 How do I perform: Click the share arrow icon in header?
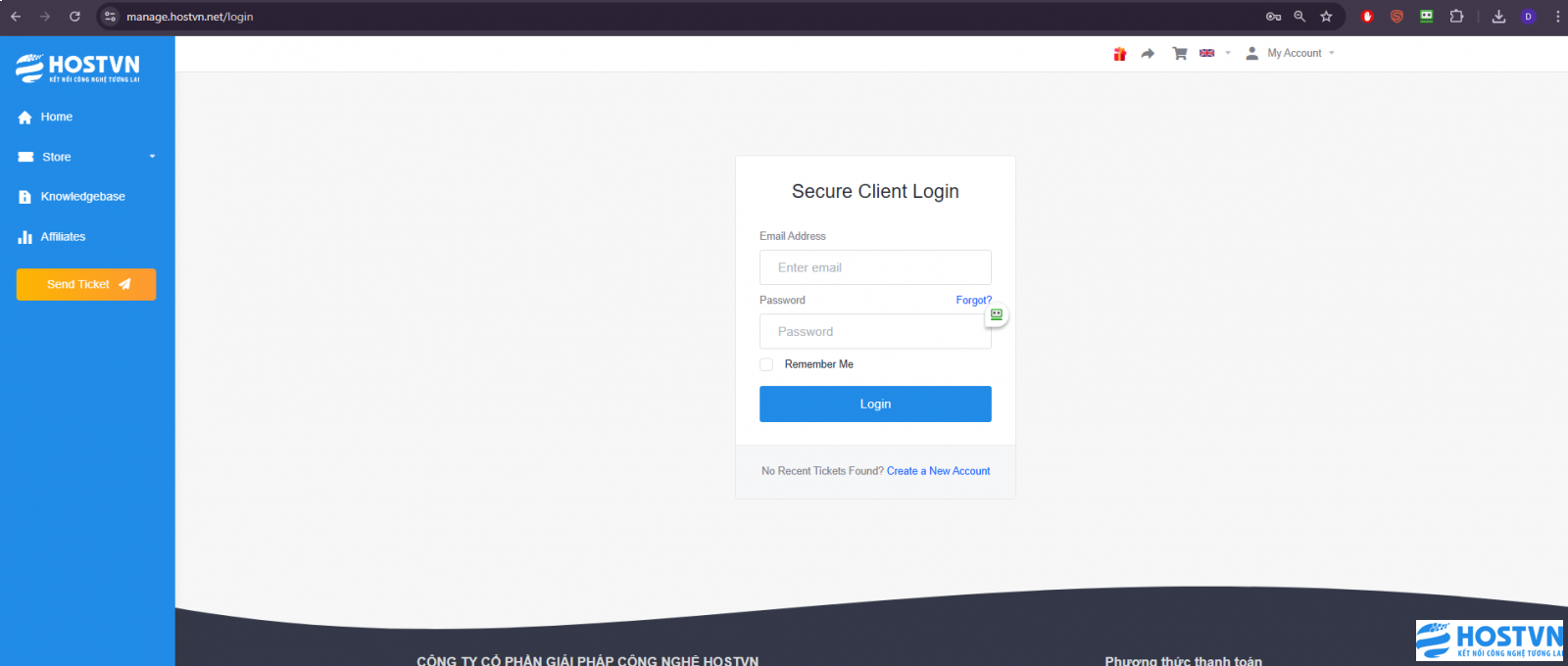click(x=1148, y=54)
